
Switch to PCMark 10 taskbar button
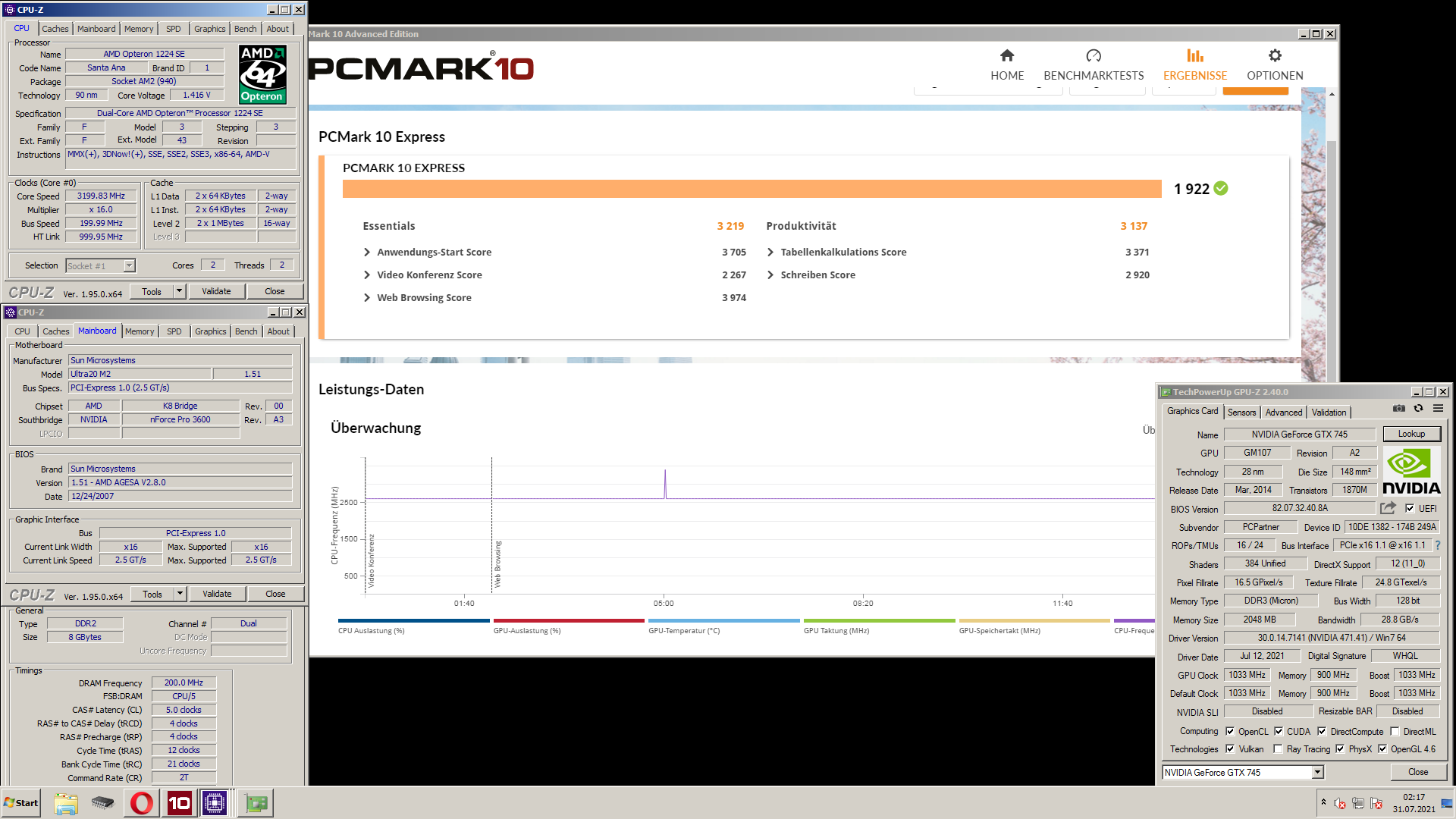[179, 803]
